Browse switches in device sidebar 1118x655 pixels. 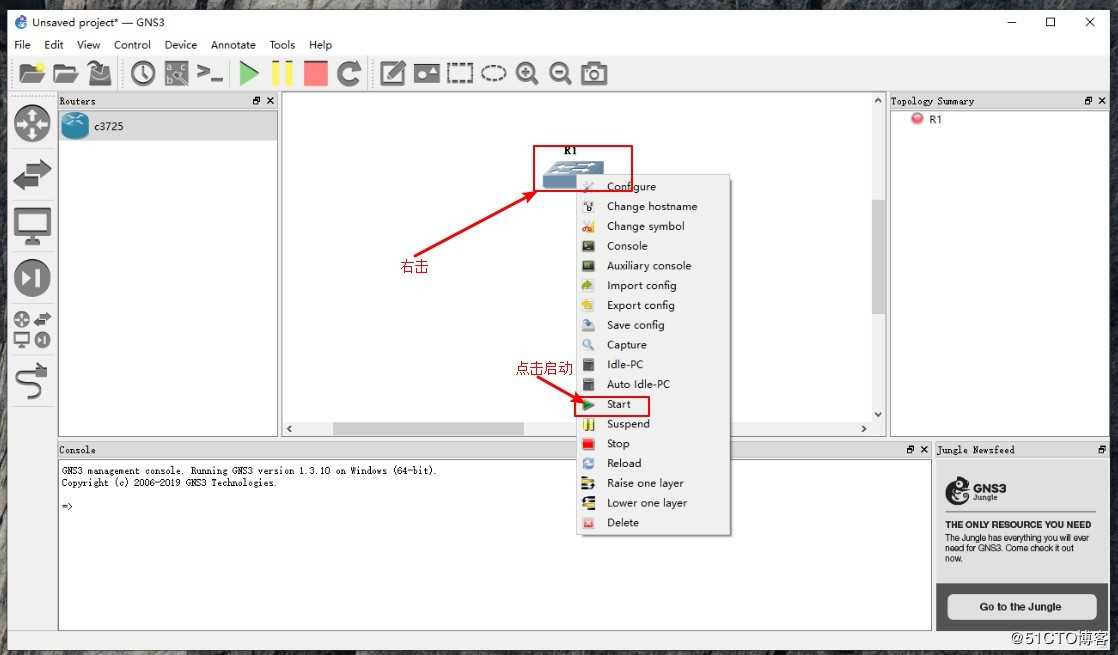32,175
